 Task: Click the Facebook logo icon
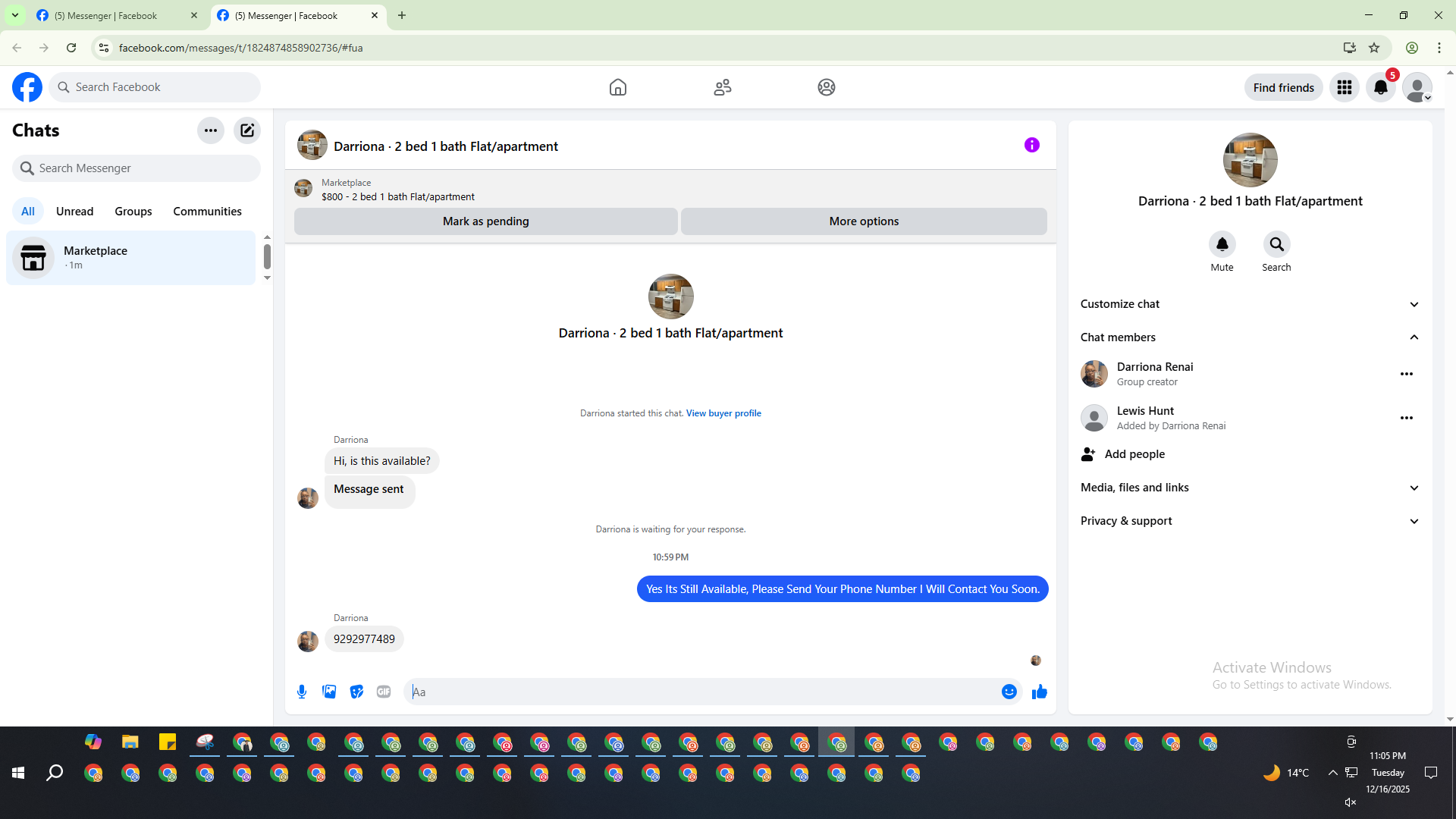(x=27, y=87)
